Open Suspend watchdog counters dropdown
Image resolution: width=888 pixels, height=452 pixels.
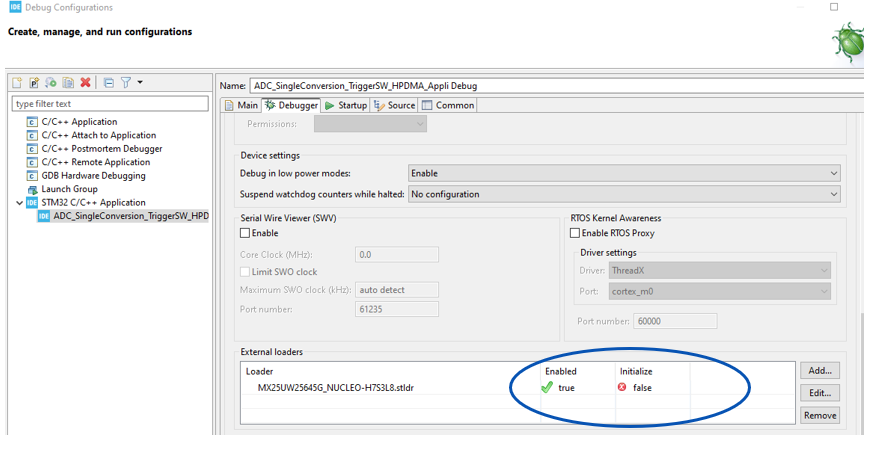tap(624, 194)
